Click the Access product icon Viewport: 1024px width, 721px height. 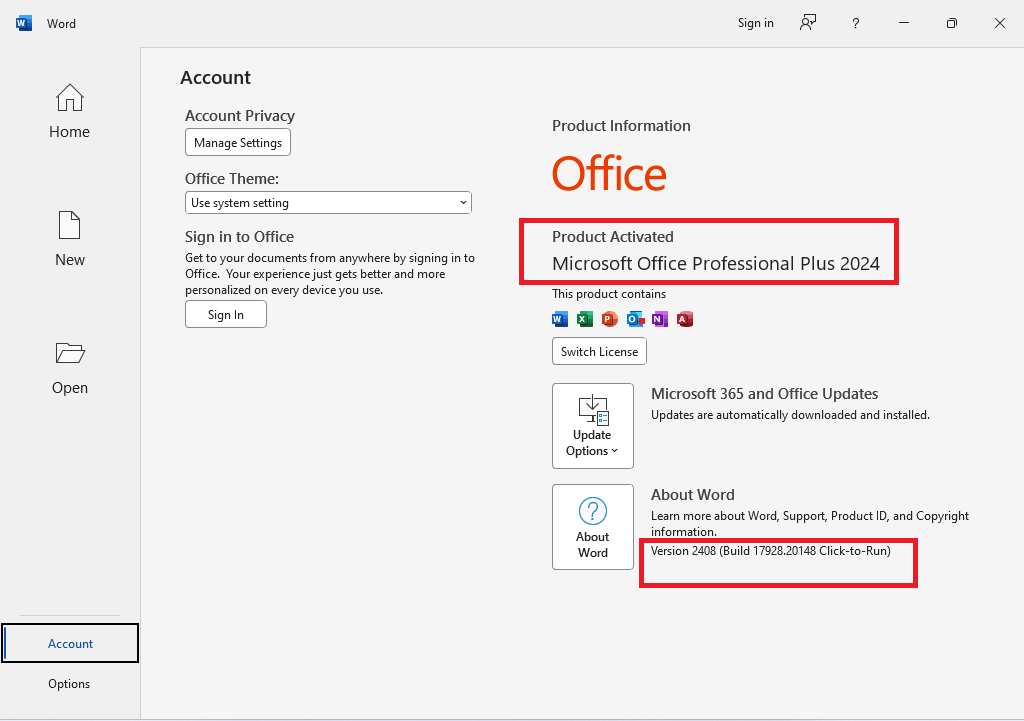pos(684,319)
